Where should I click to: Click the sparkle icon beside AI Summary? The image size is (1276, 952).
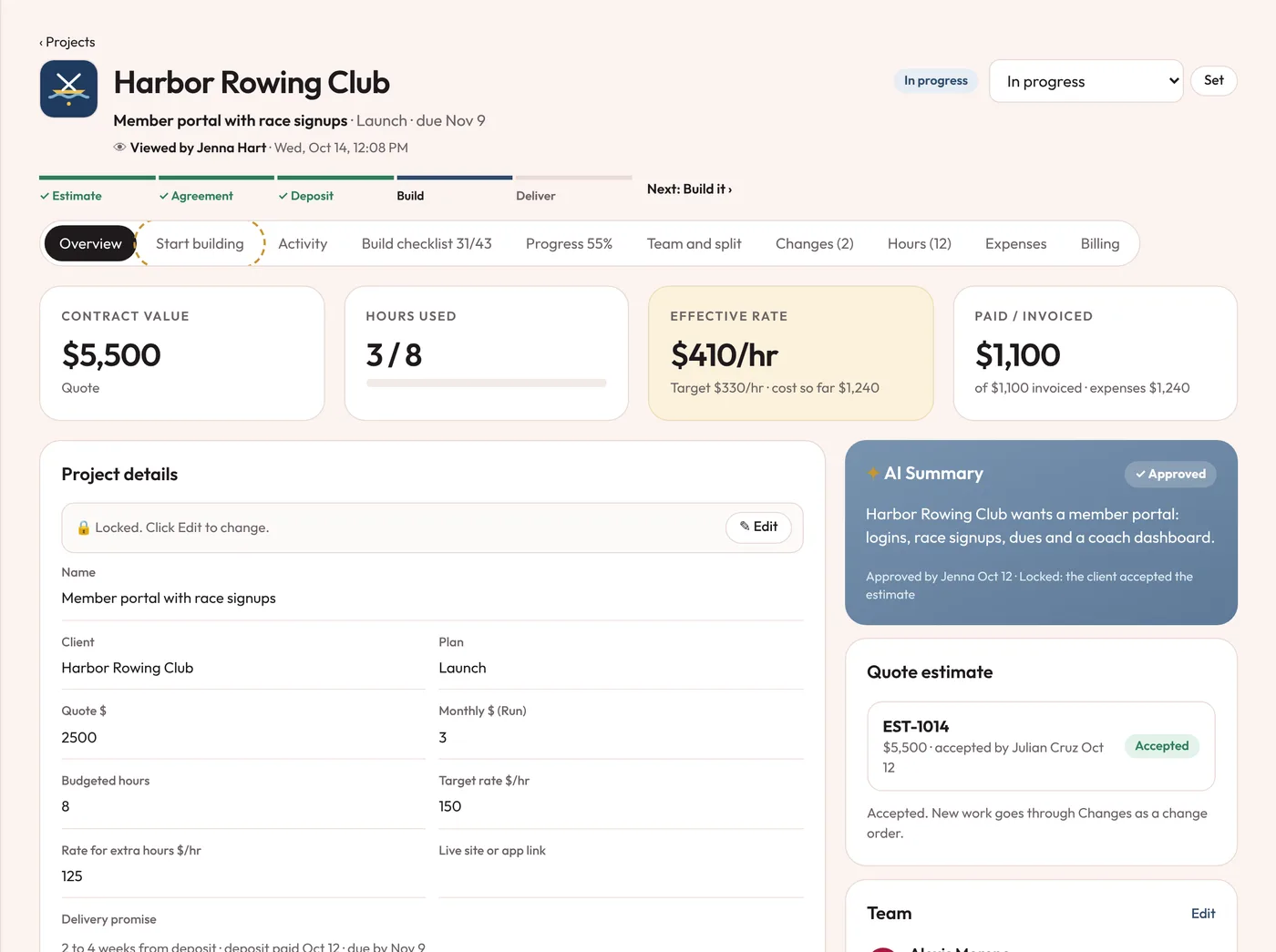[x=873, y=473]
